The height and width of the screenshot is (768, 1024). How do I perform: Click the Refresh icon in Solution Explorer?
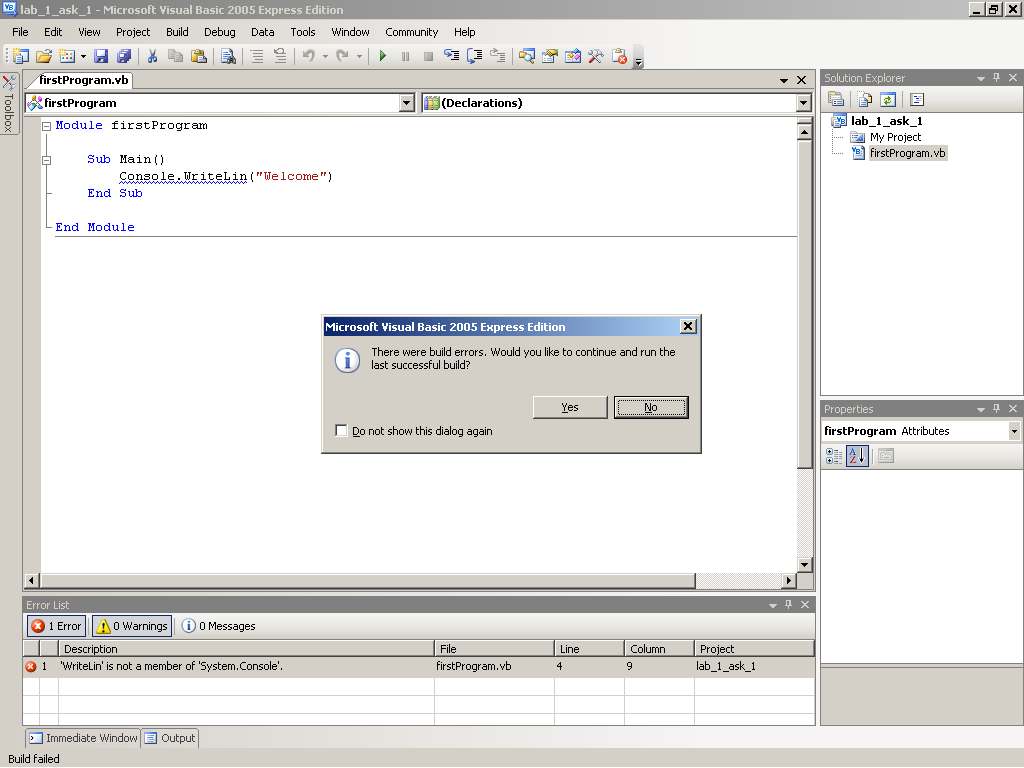coord(888,99)
